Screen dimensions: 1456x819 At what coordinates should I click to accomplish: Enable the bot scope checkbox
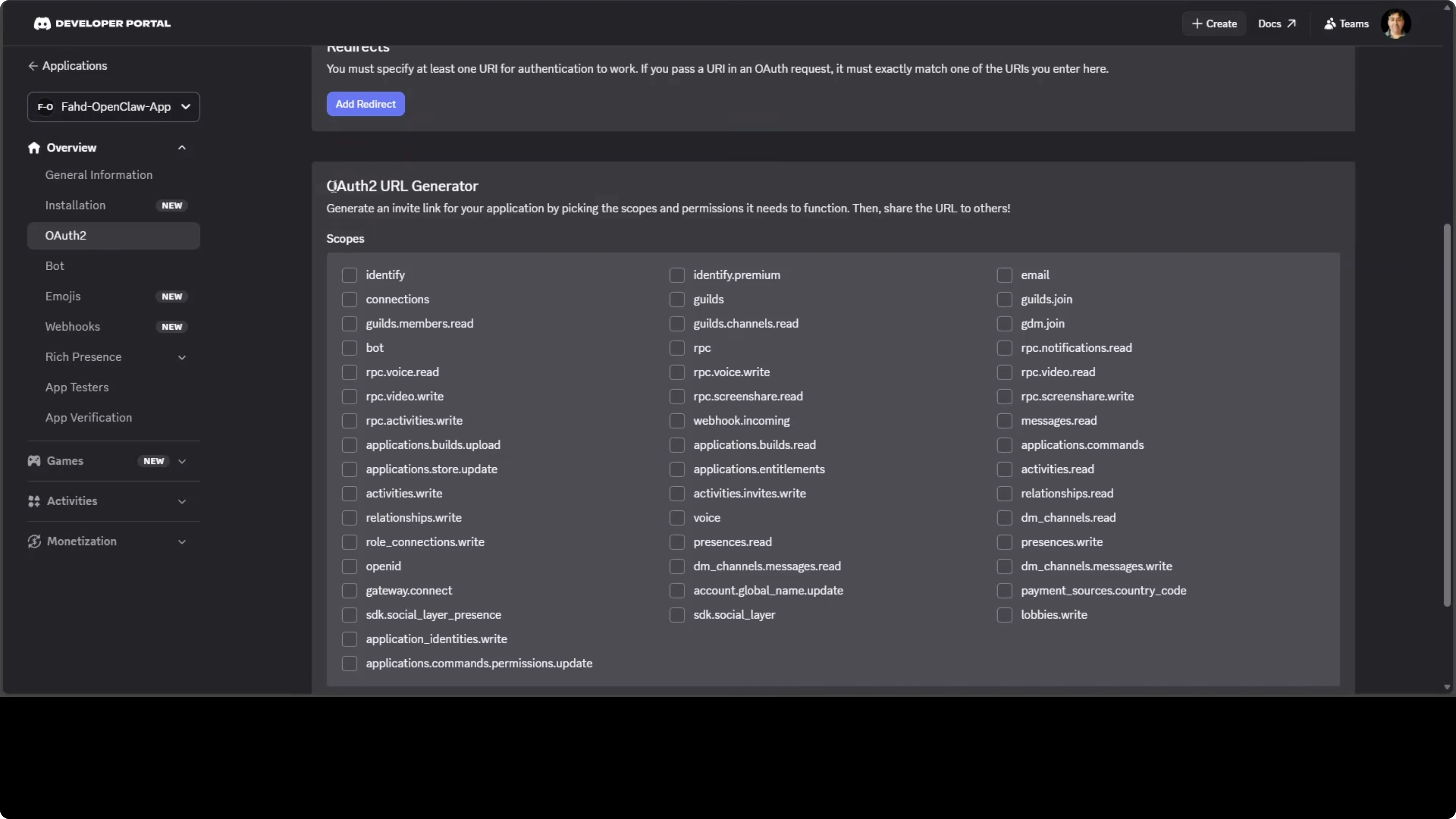pos(349,348)
